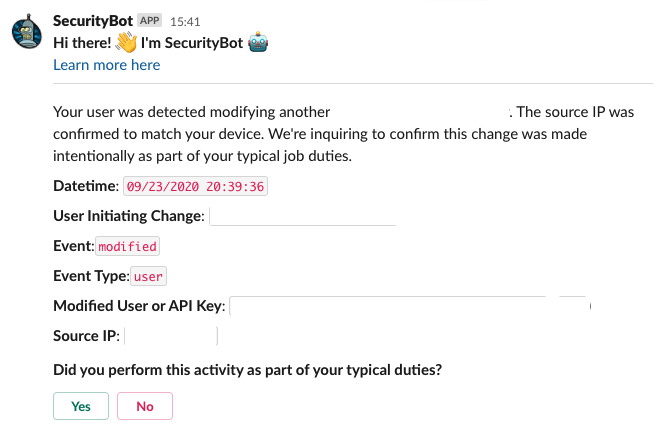Click the redacted block after "modifying another"

click(419, 111)
